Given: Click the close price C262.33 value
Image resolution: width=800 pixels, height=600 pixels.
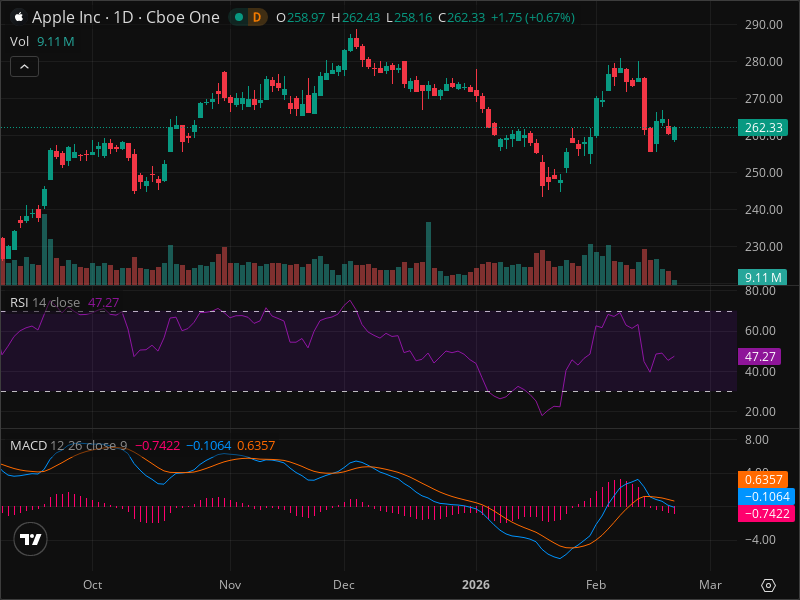Looking at the screenshot, I should tap(462, 17).
